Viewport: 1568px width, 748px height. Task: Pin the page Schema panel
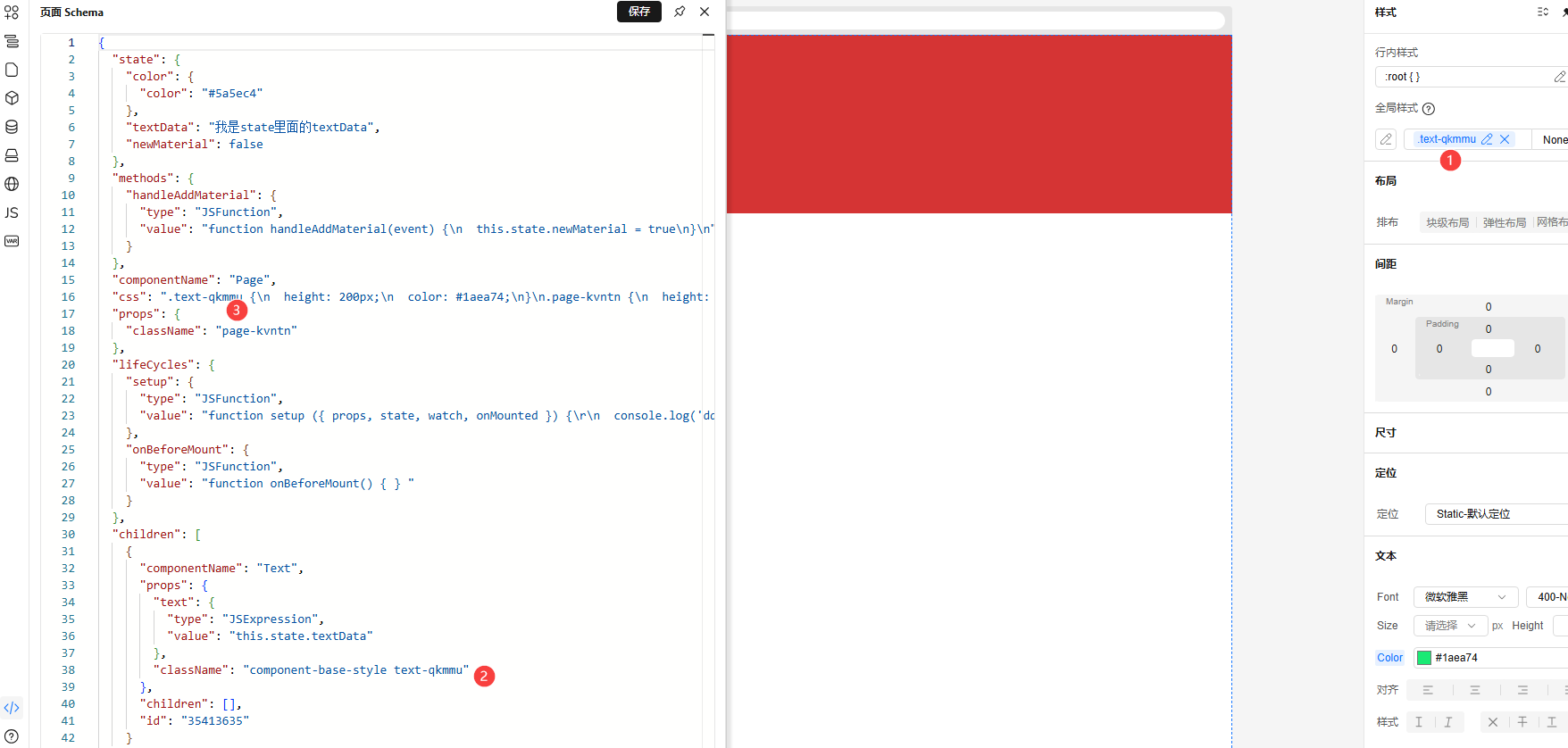[x=680, y=12]
